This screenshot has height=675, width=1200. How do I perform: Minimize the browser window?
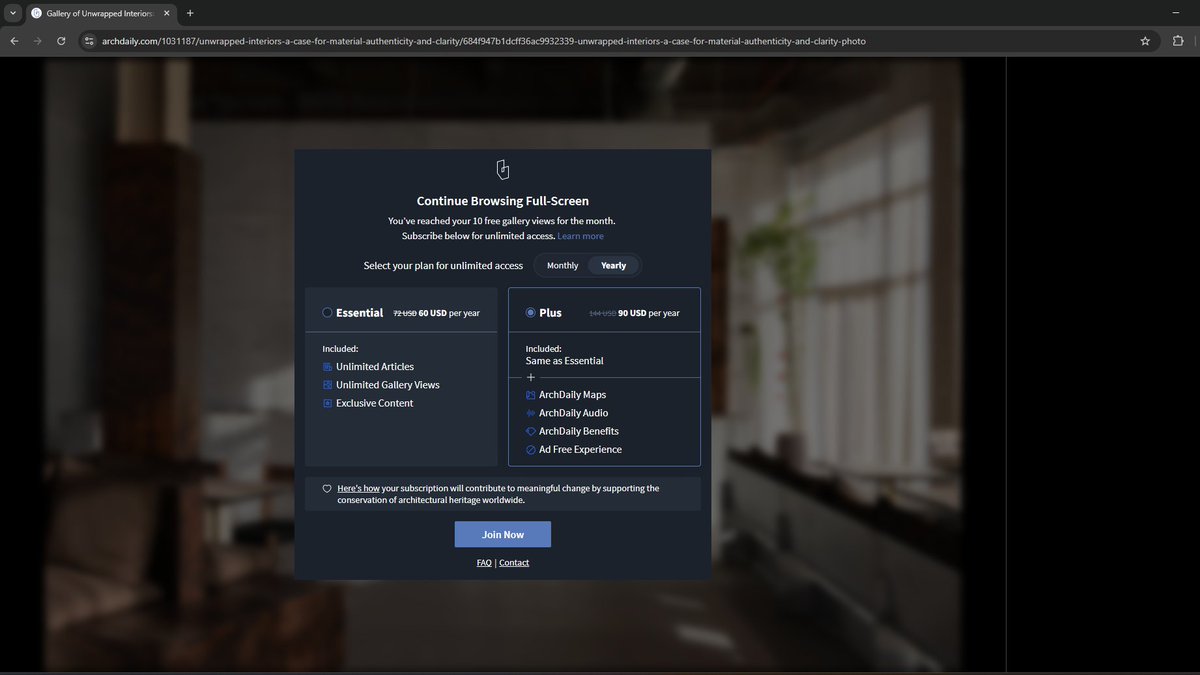1176,13
